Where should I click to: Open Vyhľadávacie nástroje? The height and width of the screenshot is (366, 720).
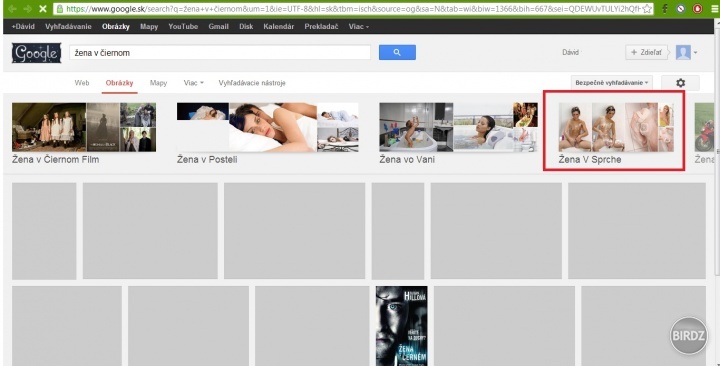coord(252,83)
